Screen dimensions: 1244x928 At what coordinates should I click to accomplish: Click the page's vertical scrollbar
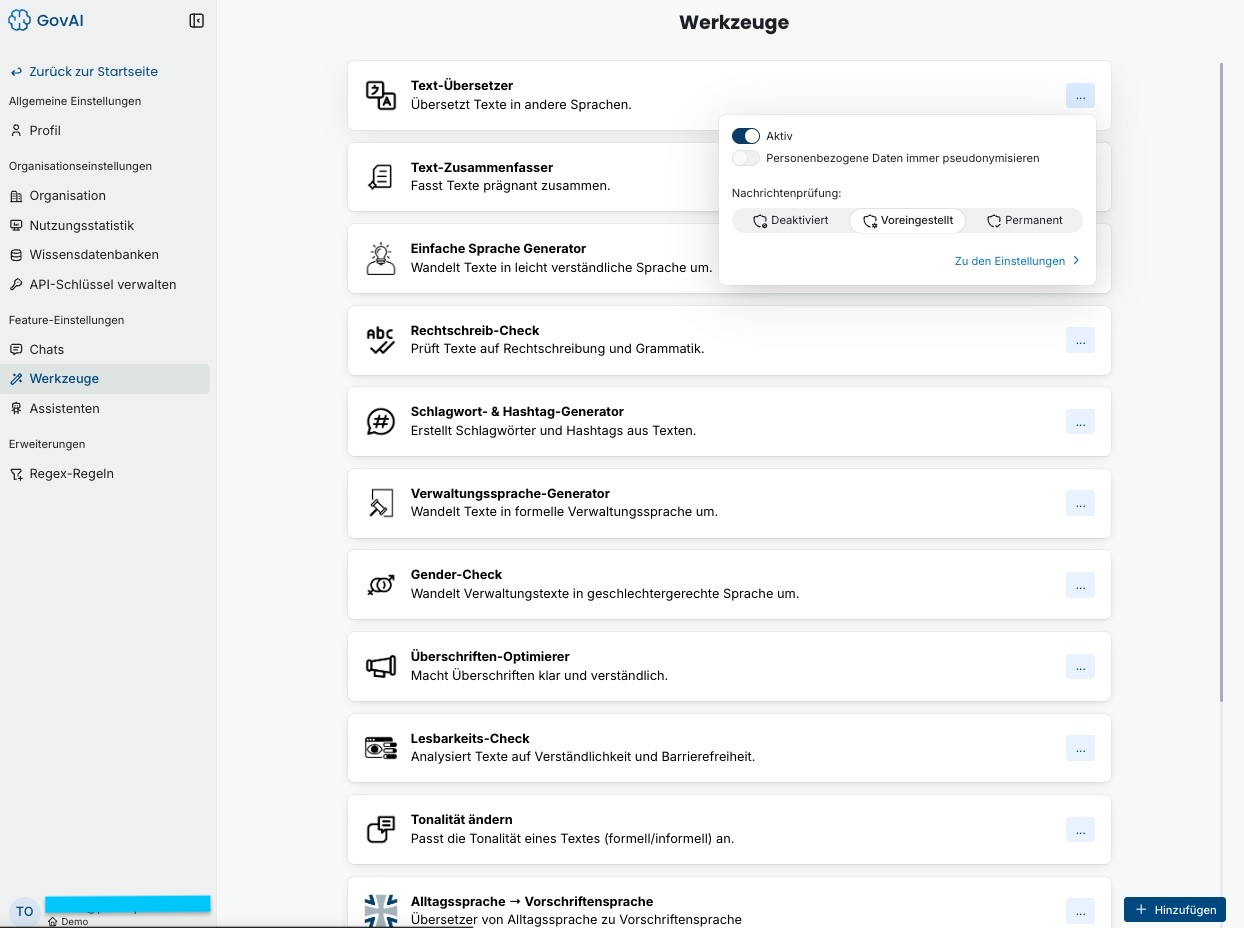coord(1222,380)
